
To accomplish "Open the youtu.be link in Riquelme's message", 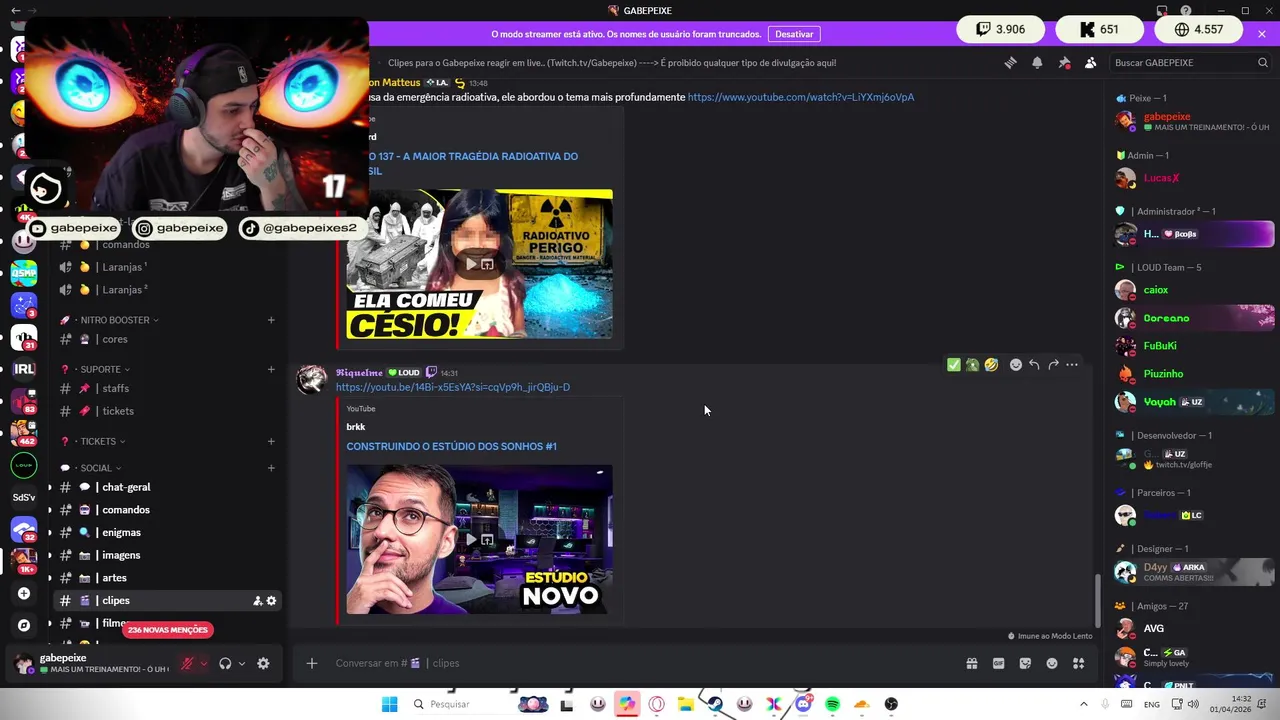I will (x=453, y=387).
